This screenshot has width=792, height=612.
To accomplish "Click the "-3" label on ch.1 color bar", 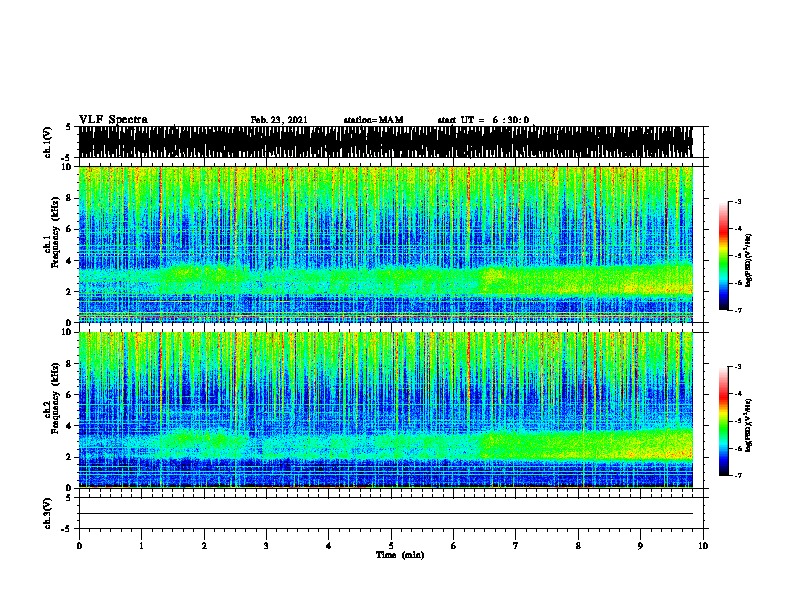I will click(x=738, y=201).
